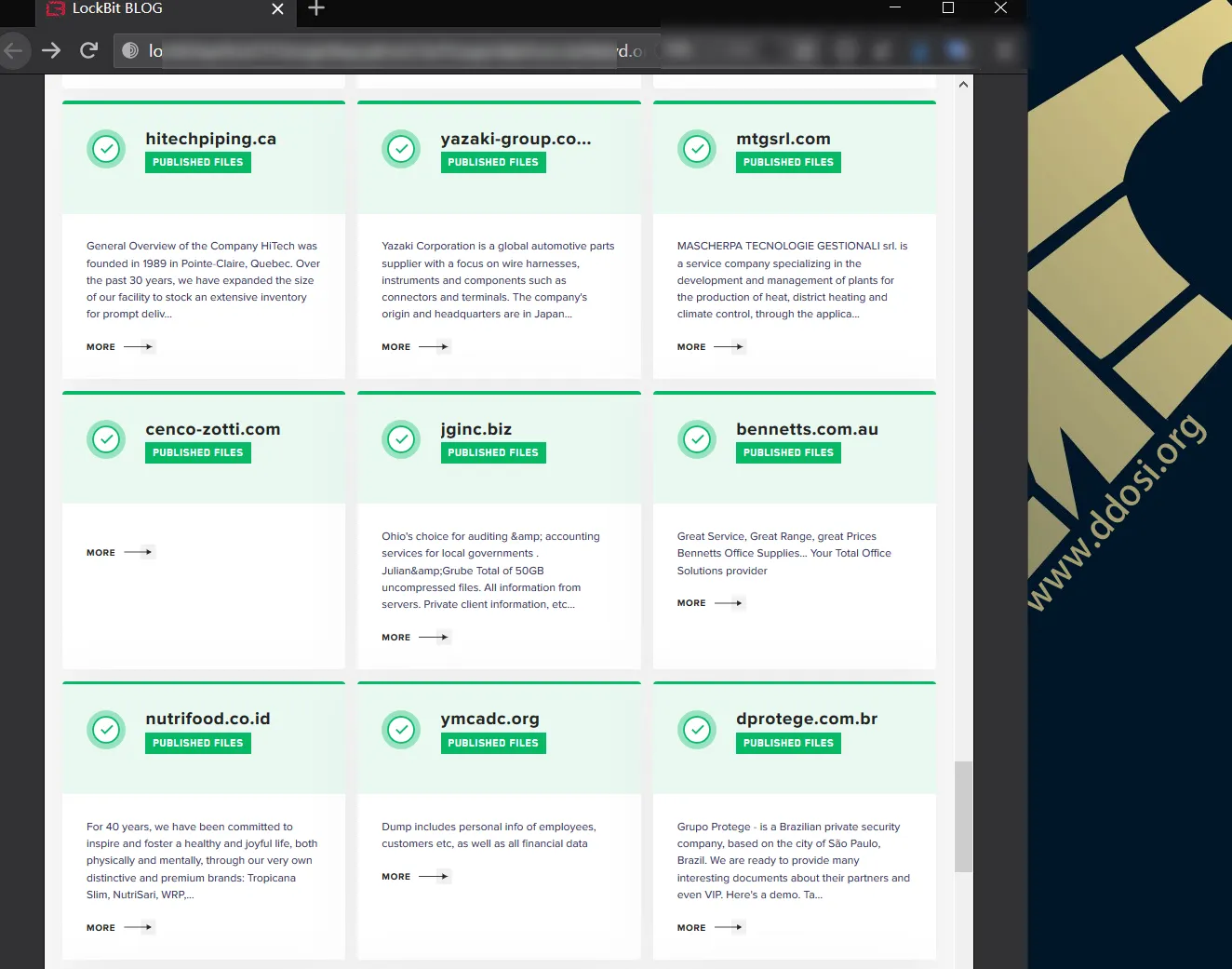1232x969 pixels.
Task: Open the hitechpiping.ca title
Action: point(211,139)
